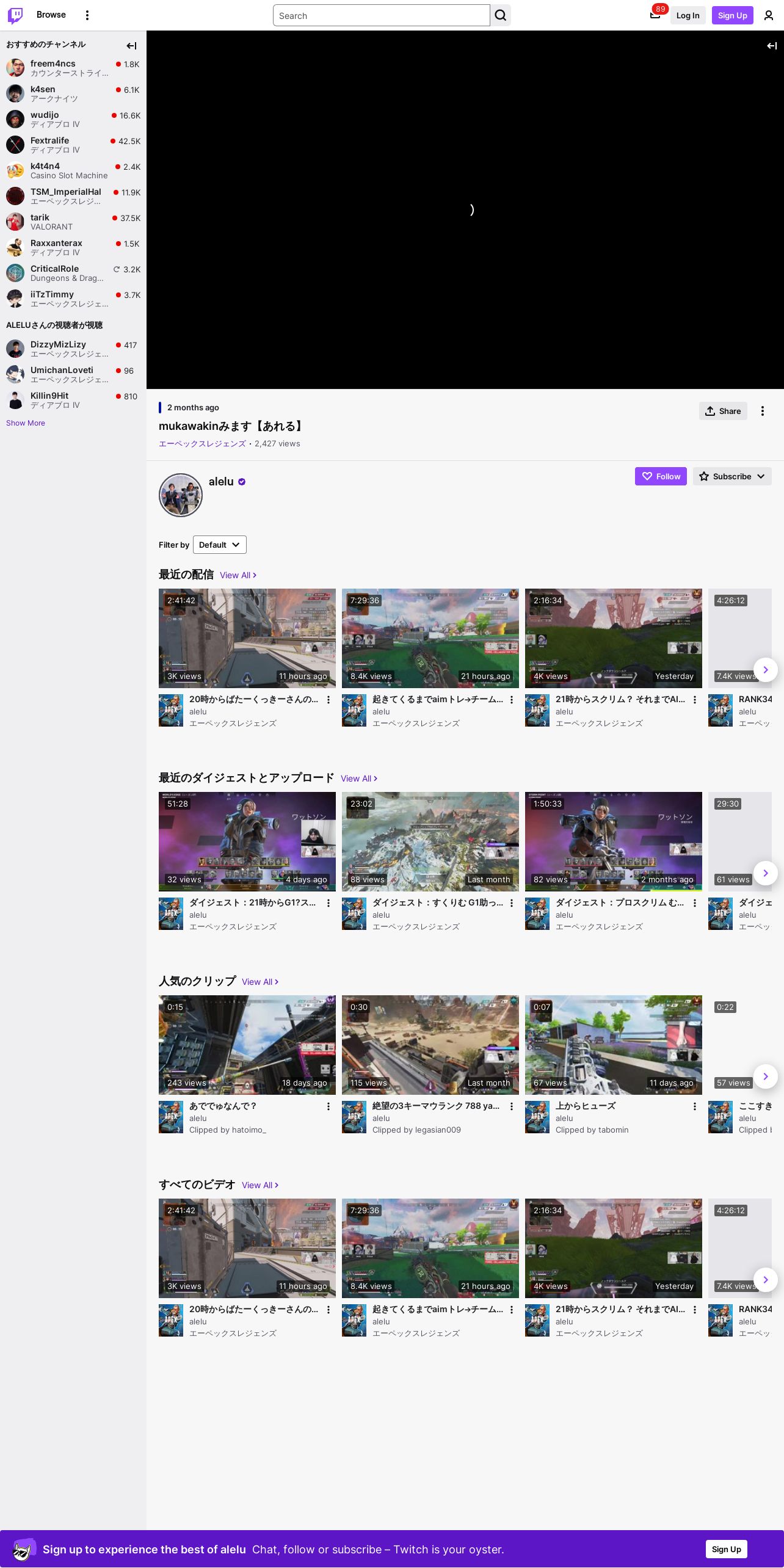Open tarik channel in sidebar

coord(73,222)
